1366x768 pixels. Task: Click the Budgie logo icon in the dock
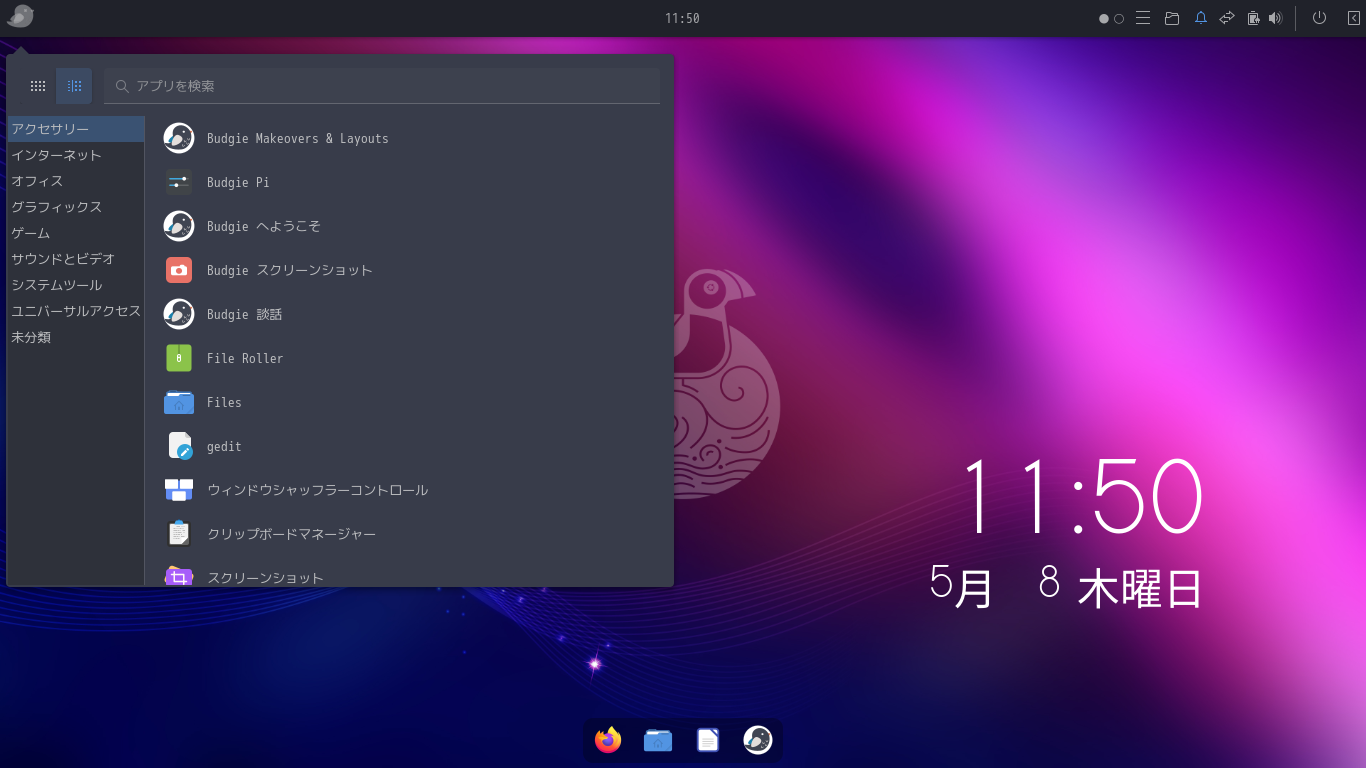click(x=757, y=740)
